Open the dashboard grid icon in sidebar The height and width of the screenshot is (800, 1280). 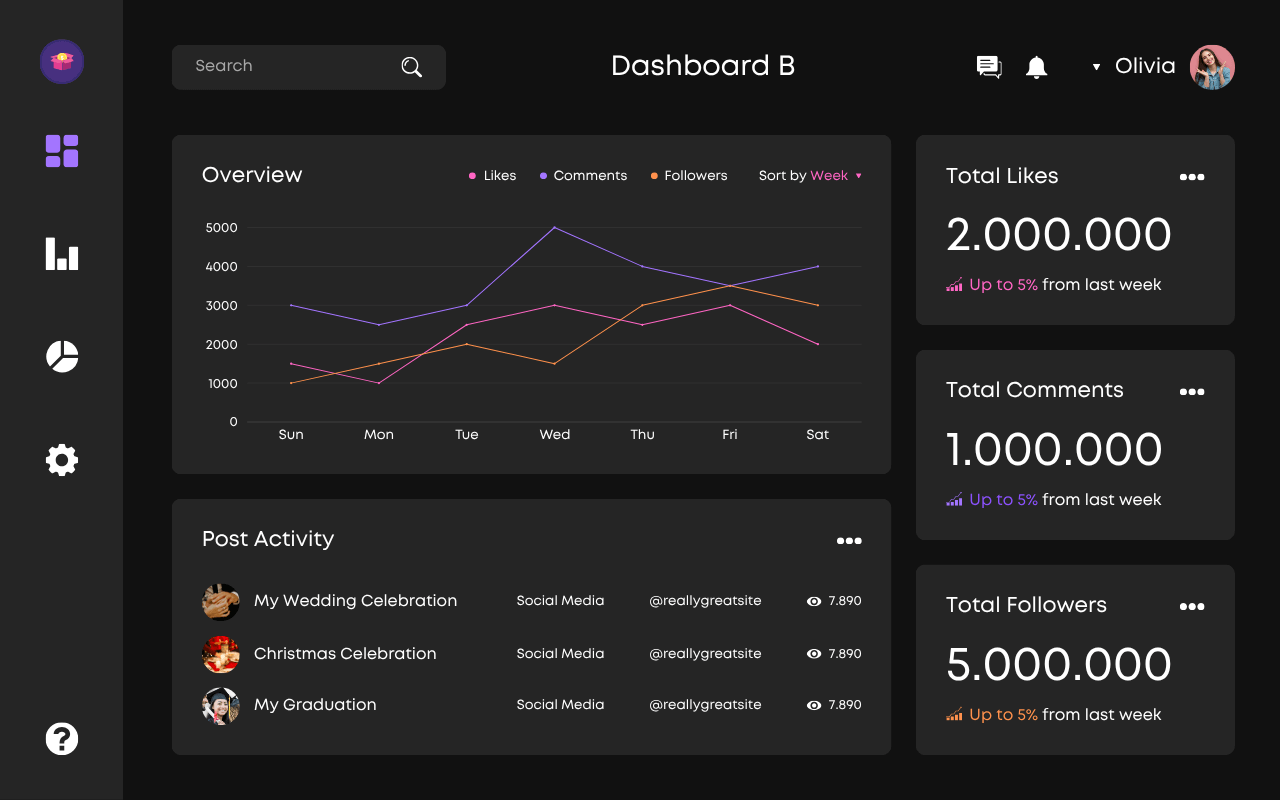(x=62, y=151)
